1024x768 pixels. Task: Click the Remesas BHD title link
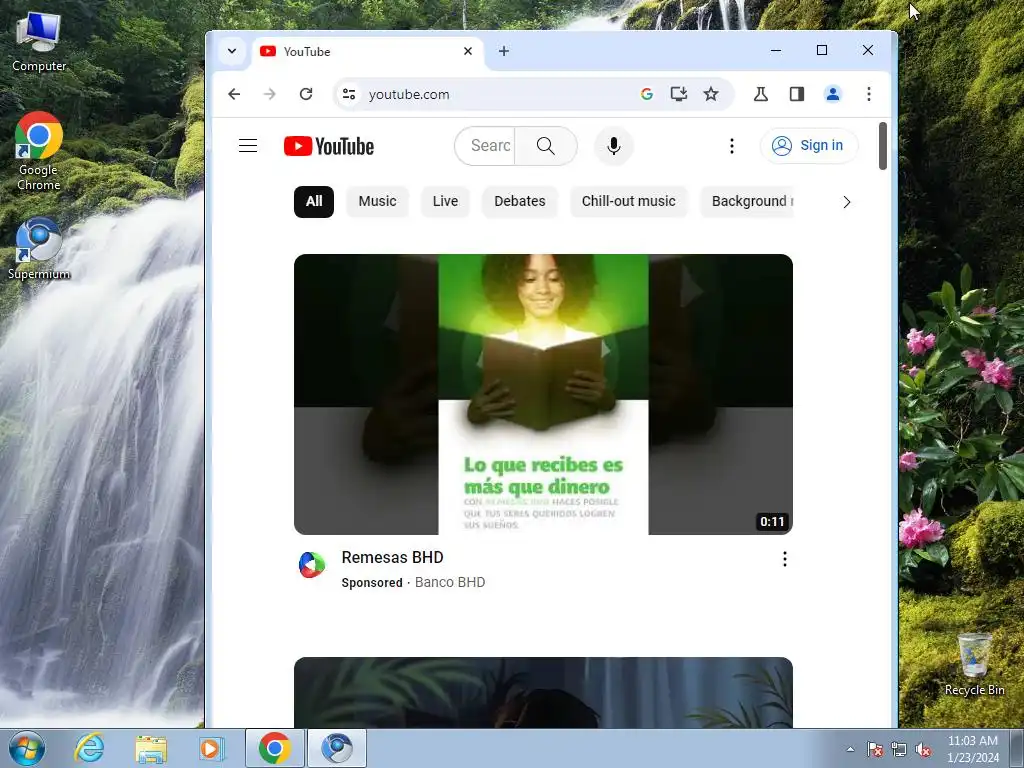(x=392, y=557)
